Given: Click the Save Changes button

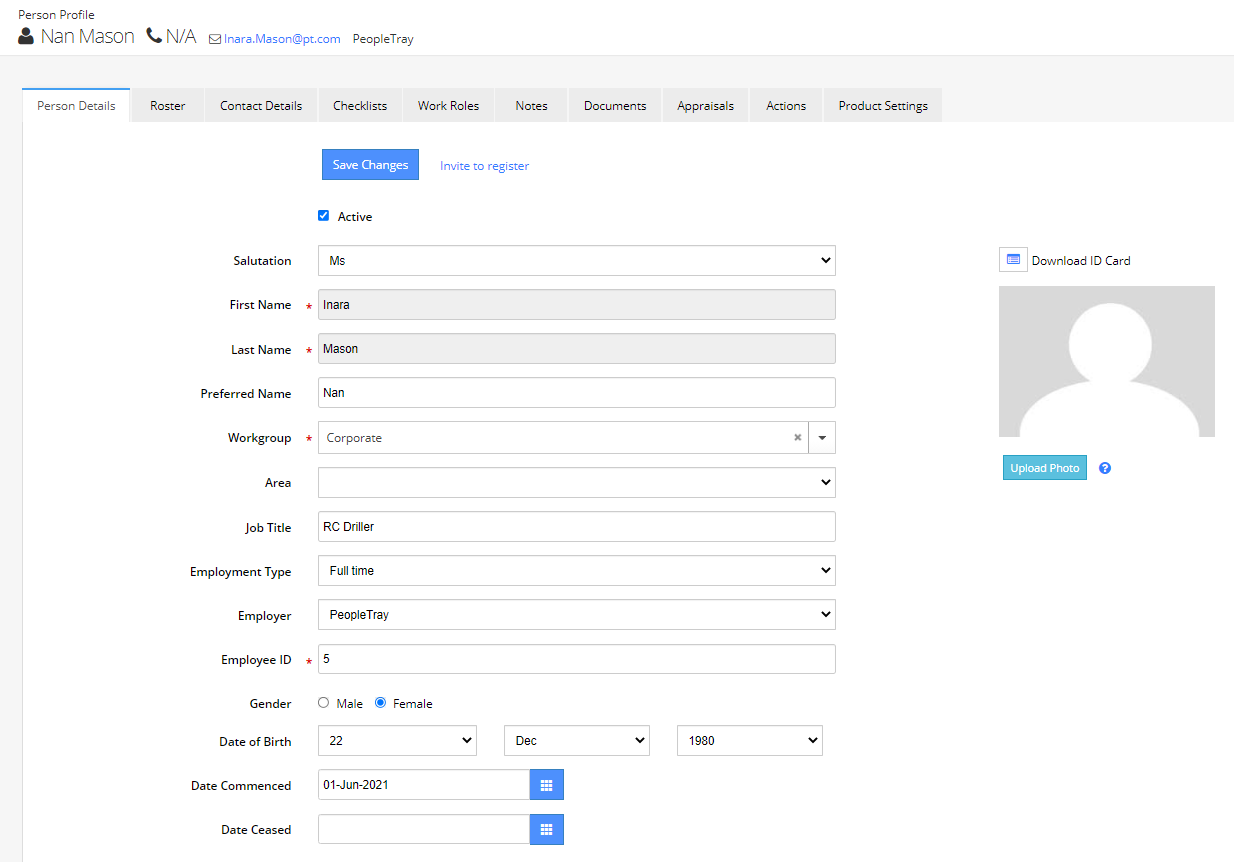Looking at the screenshot, I should pos(370,164).
